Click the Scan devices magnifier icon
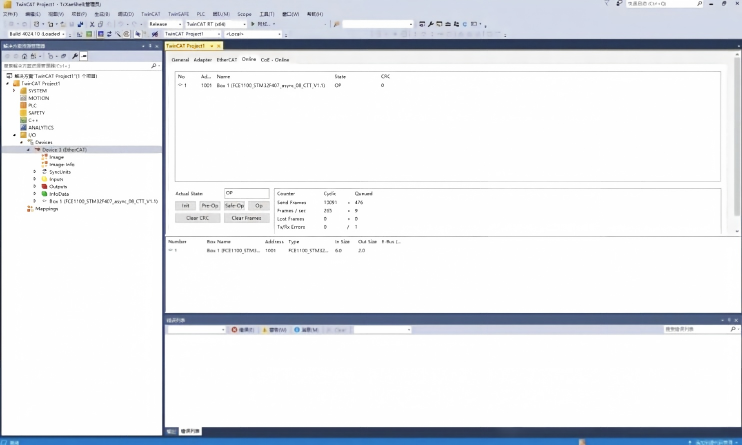Viewport: 742px width, 445px height. 118,34
